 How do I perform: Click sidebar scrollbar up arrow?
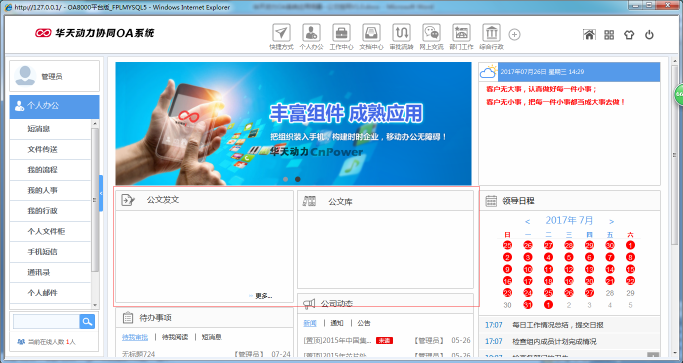pyautogui.click(x=95, y=124)
